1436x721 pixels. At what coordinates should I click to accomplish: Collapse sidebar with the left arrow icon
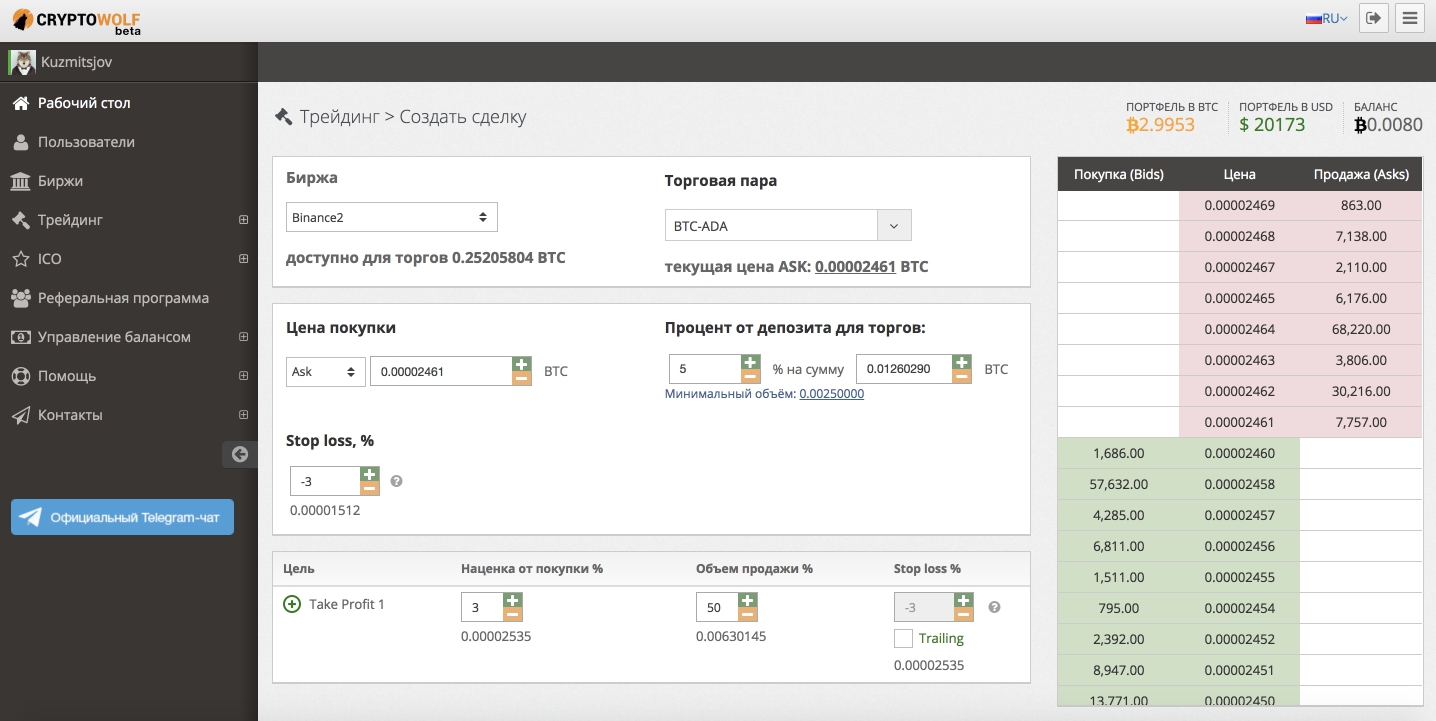coord(239,454)
